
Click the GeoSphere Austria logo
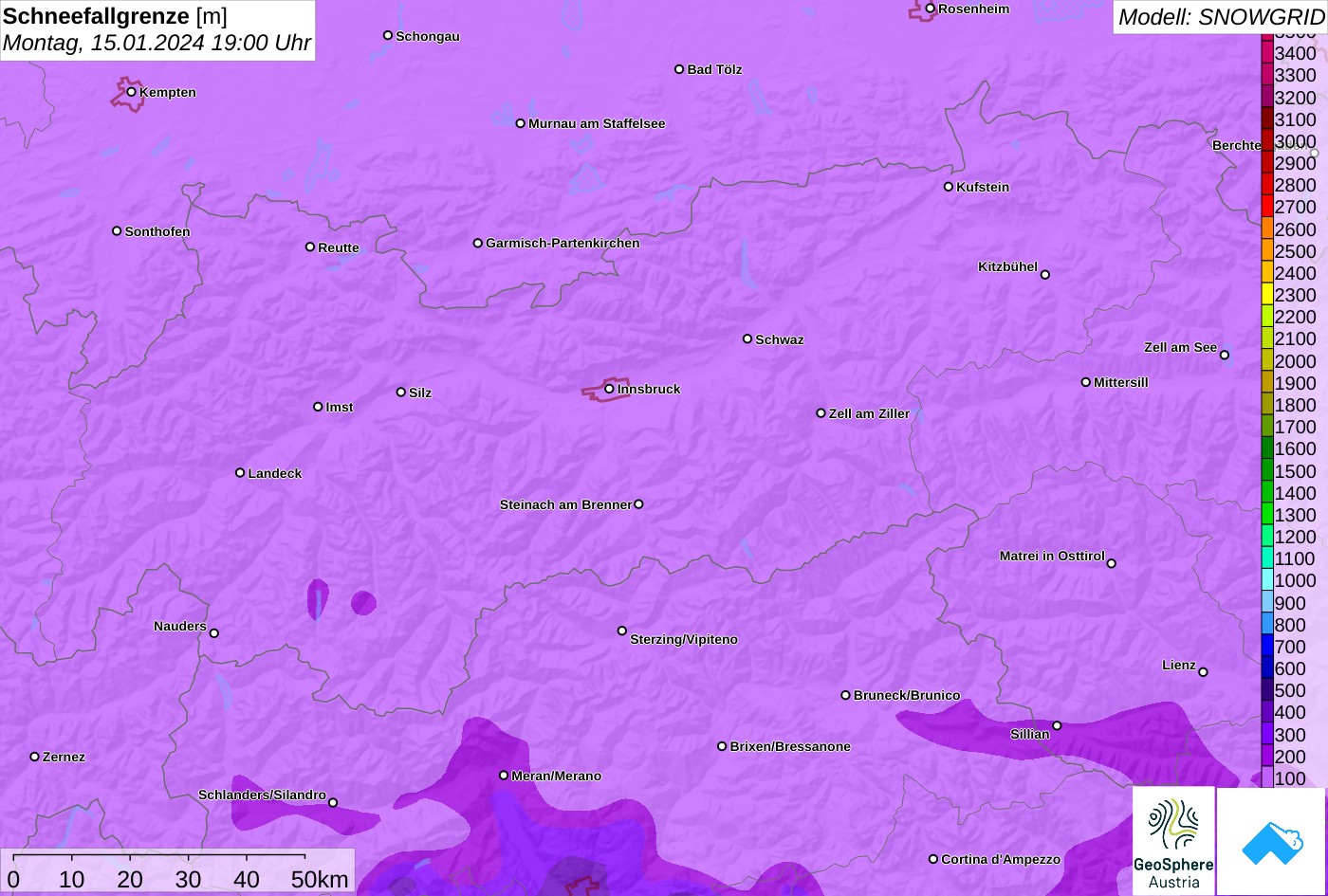(1173, 841)
